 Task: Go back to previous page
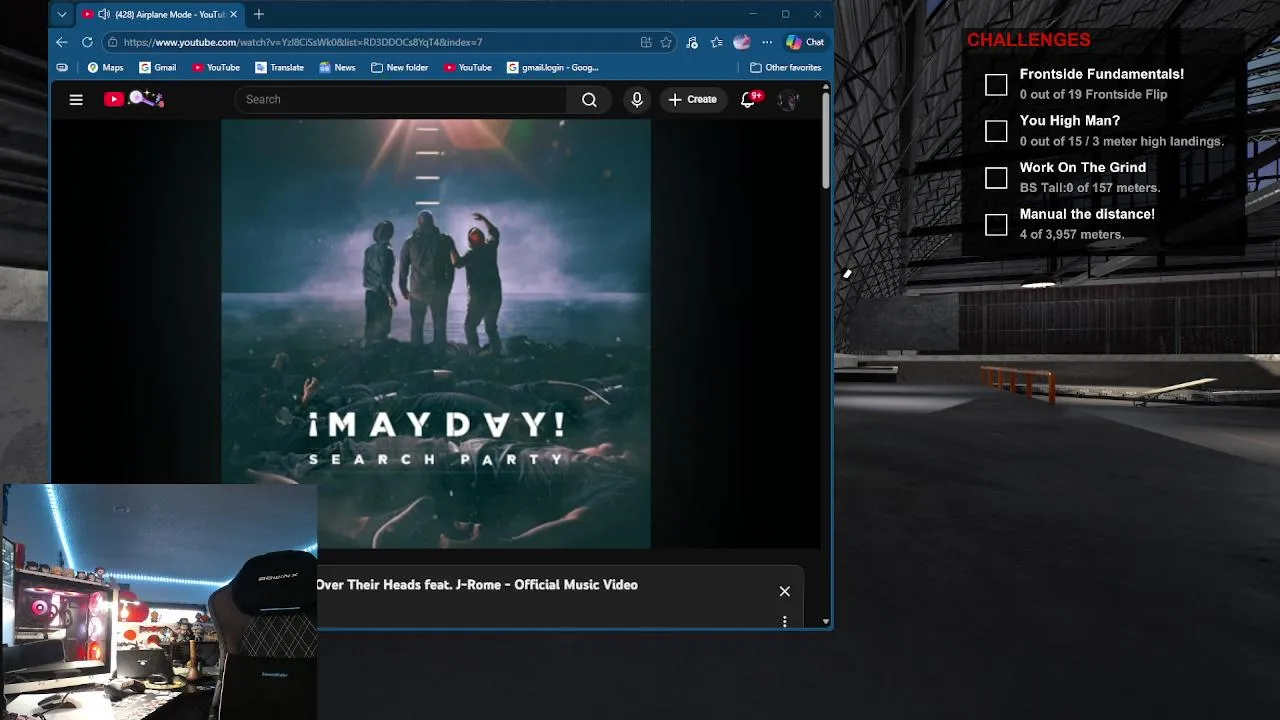coord(62,42)
